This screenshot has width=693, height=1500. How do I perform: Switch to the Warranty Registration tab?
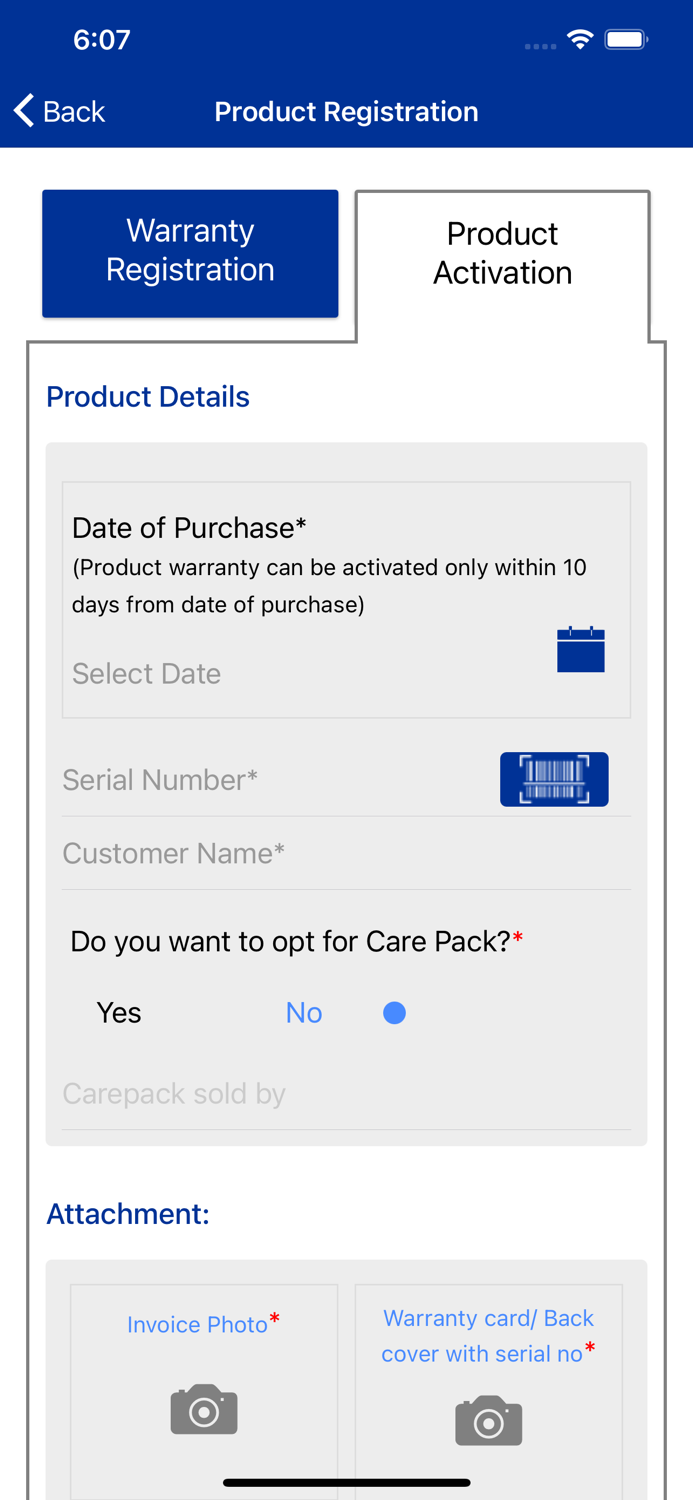[x=190, y=253]
